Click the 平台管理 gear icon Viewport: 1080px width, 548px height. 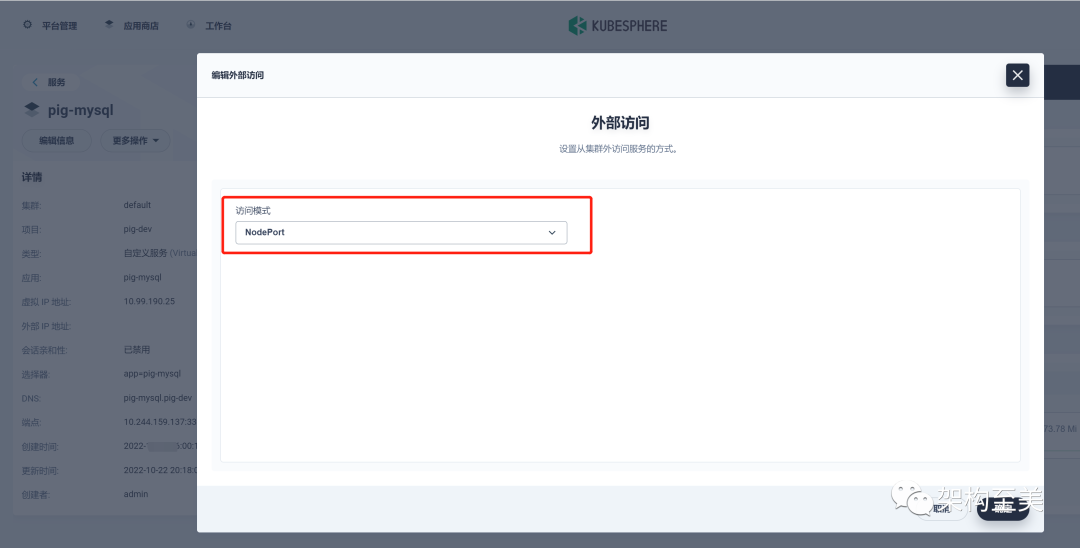click(x=28, y=25)
